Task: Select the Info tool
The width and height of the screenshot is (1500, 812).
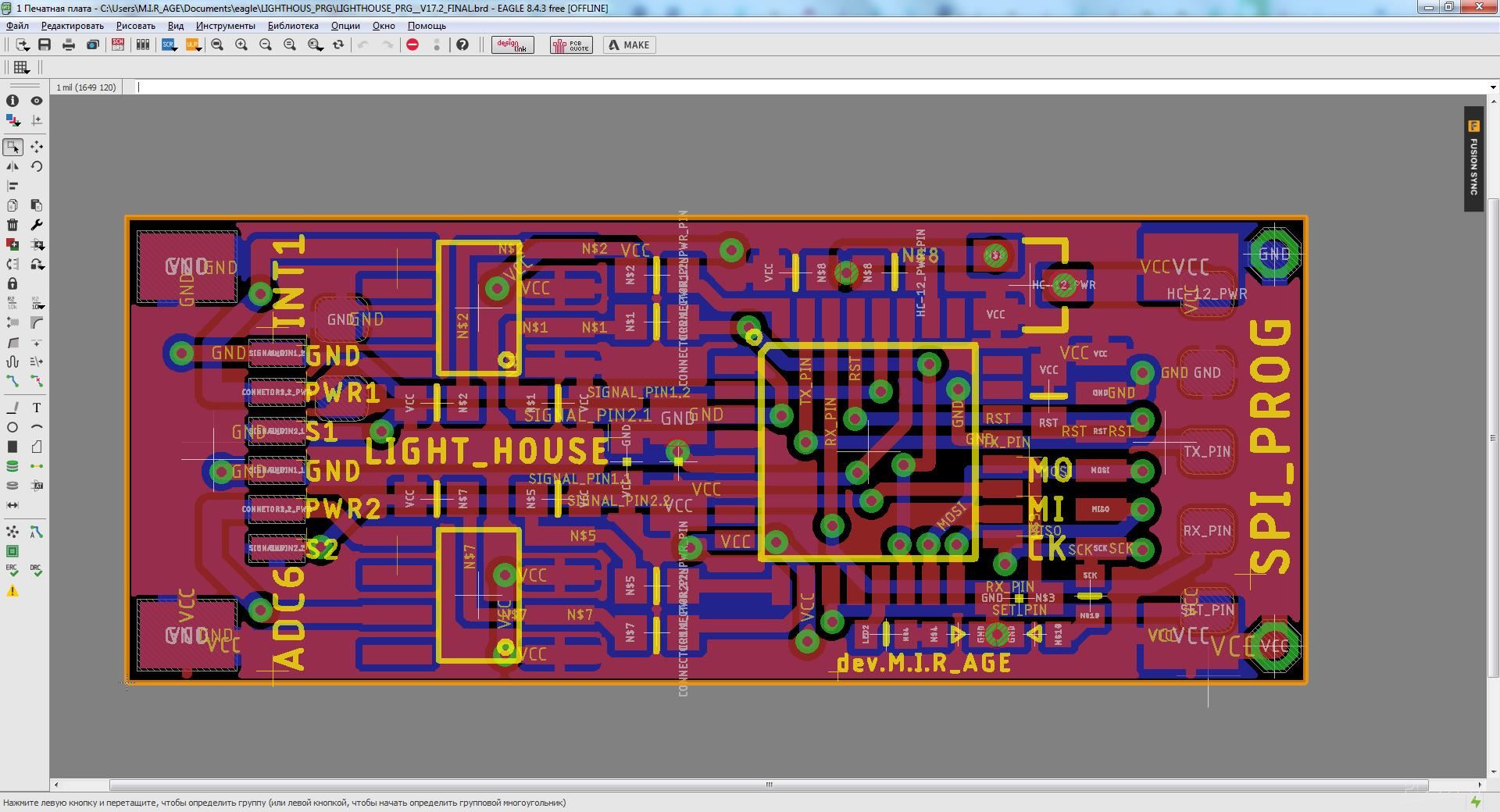Action: point(12,101)
